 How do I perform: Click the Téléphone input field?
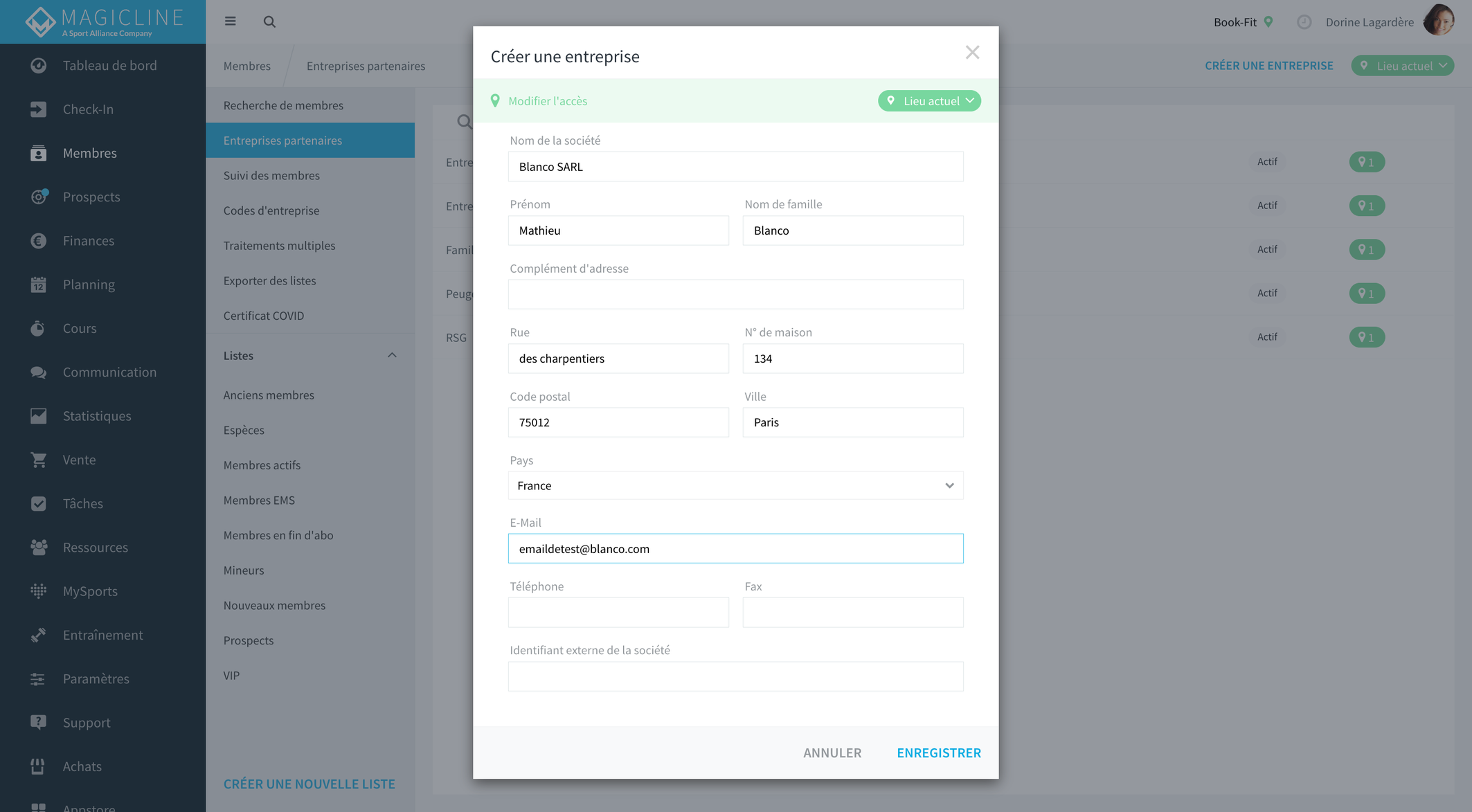click(618, 613)
